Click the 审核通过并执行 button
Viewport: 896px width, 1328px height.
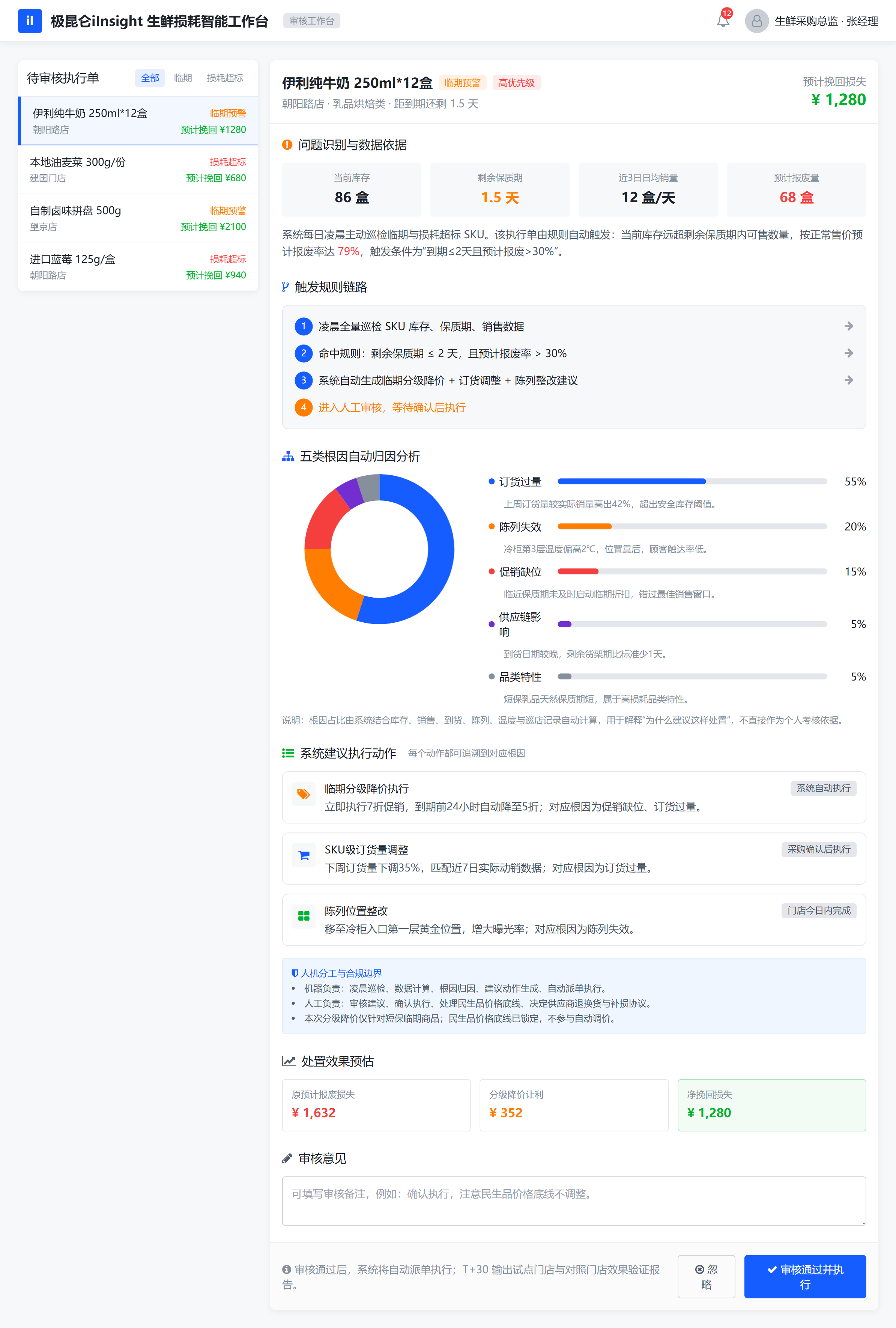804,1277
